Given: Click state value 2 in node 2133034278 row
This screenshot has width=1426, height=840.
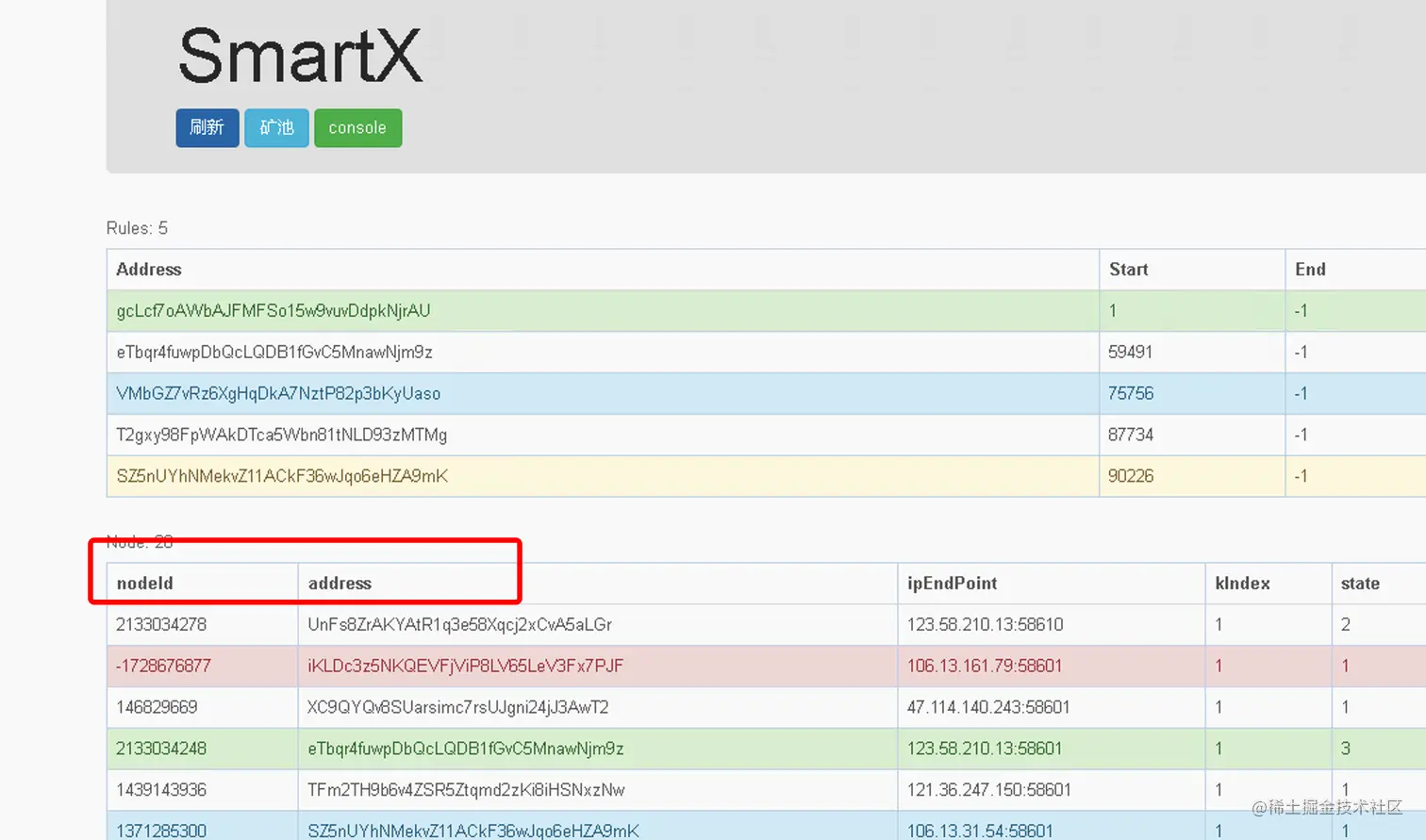Looking at the screenshot, I should [1346, 625].
